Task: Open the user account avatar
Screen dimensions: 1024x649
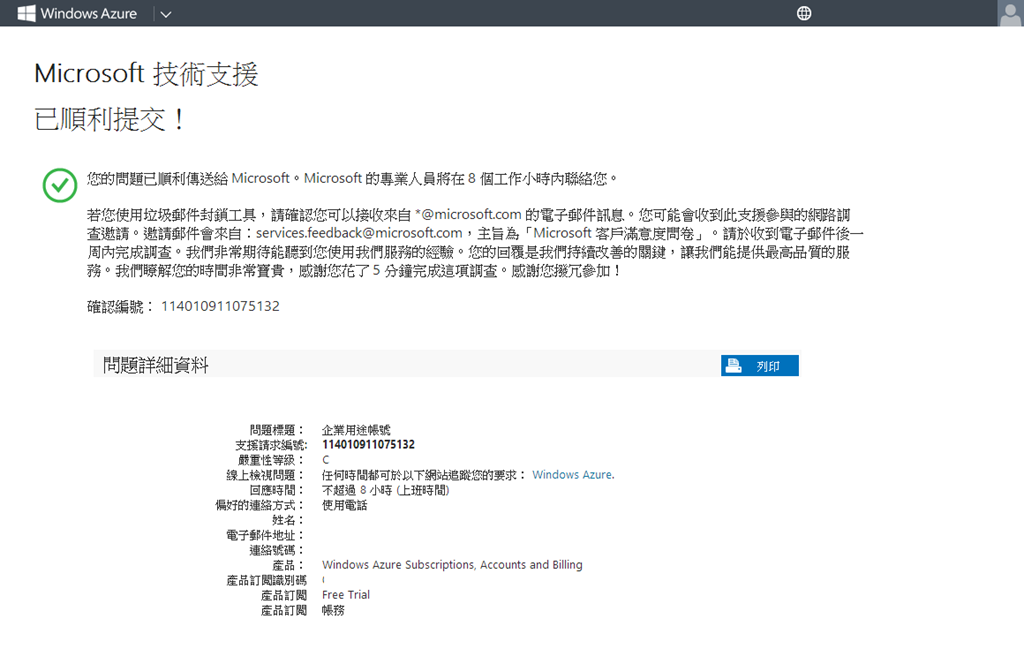Action: [1010, 13]
